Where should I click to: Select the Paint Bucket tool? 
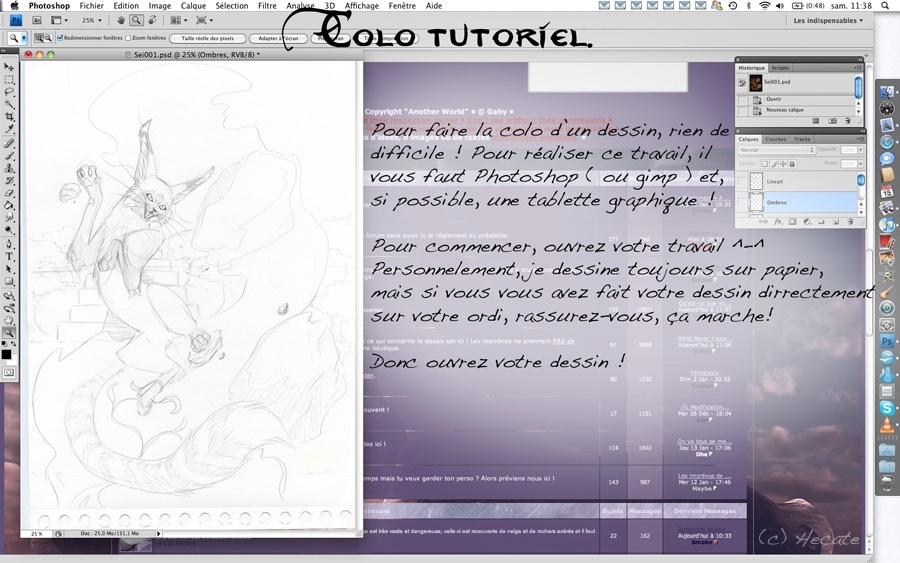click(x=9, y=205)
